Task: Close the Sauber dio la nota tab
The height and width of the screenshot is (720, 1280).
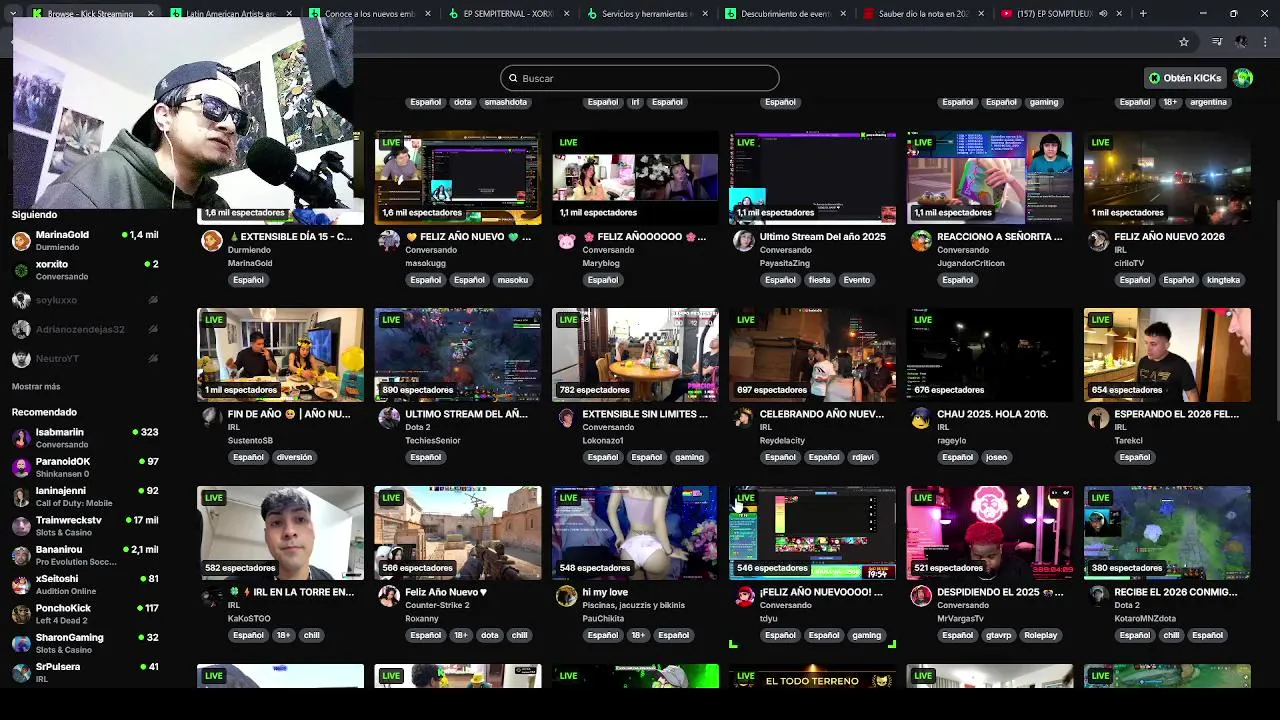Action: (x=981, y=14)
